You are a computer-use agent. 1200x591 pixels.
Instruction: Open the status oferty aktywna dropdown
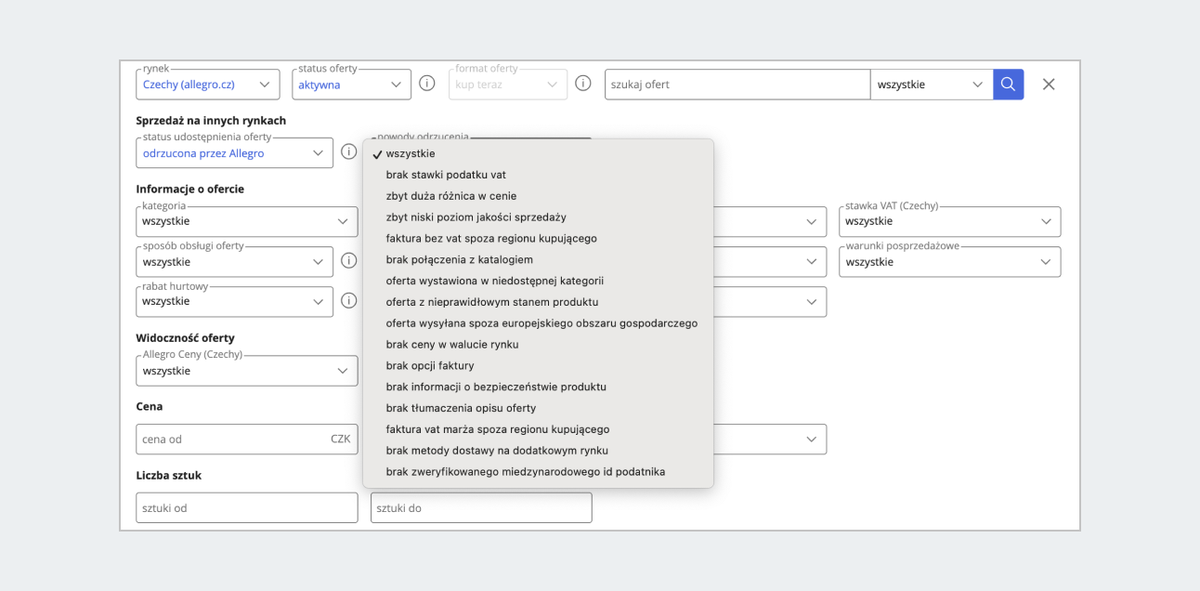(351, 85)
